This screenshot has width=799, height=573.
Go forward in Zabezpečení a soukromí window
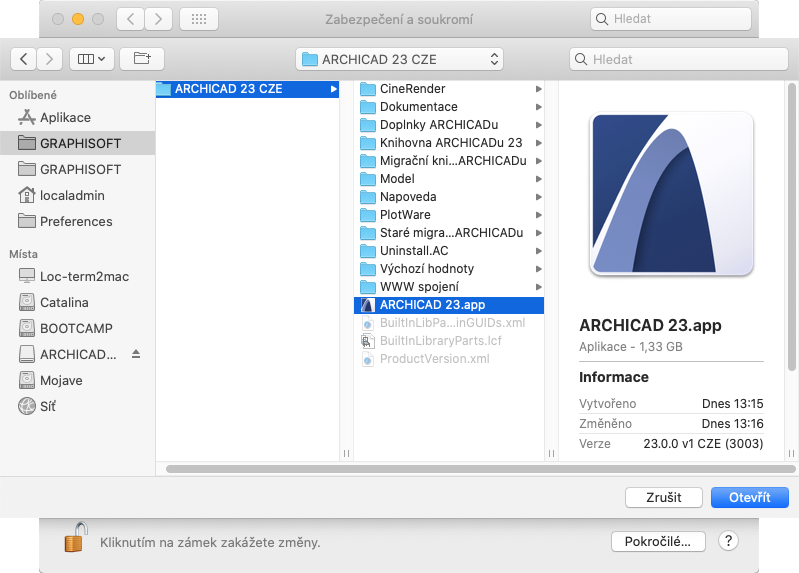point(158,19)
